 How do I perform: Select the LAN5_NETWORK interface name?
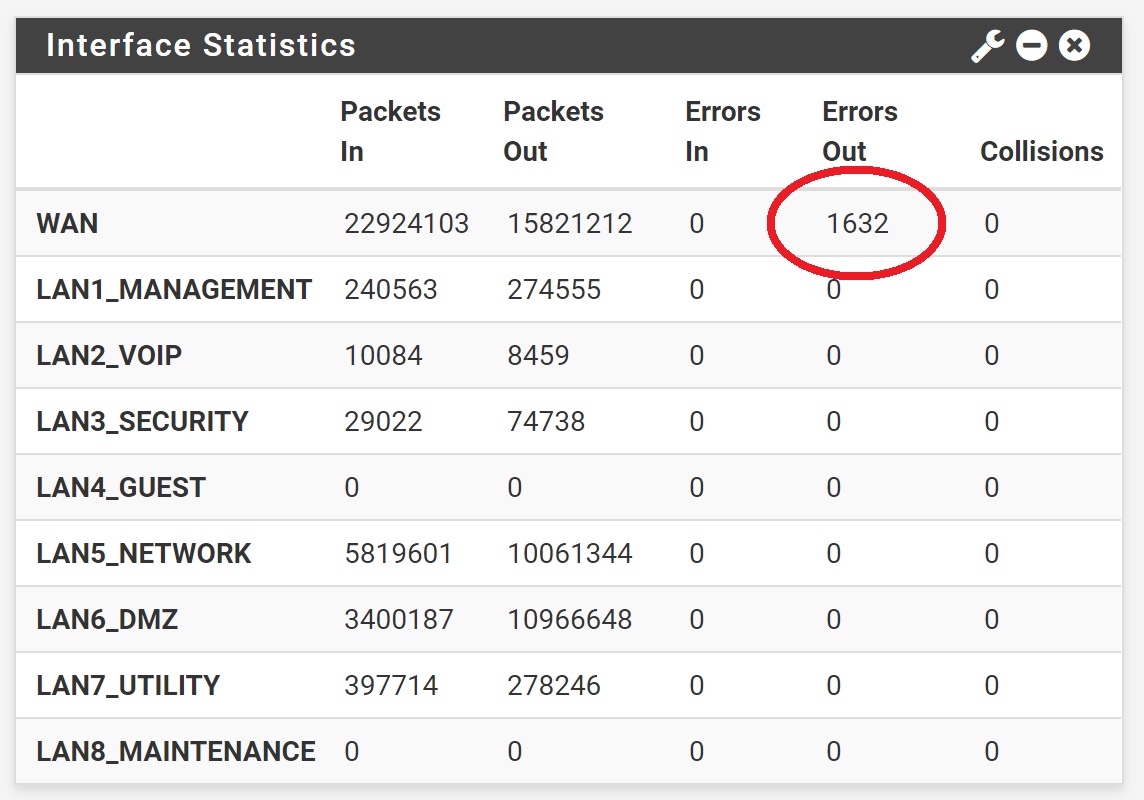[144, 554]
